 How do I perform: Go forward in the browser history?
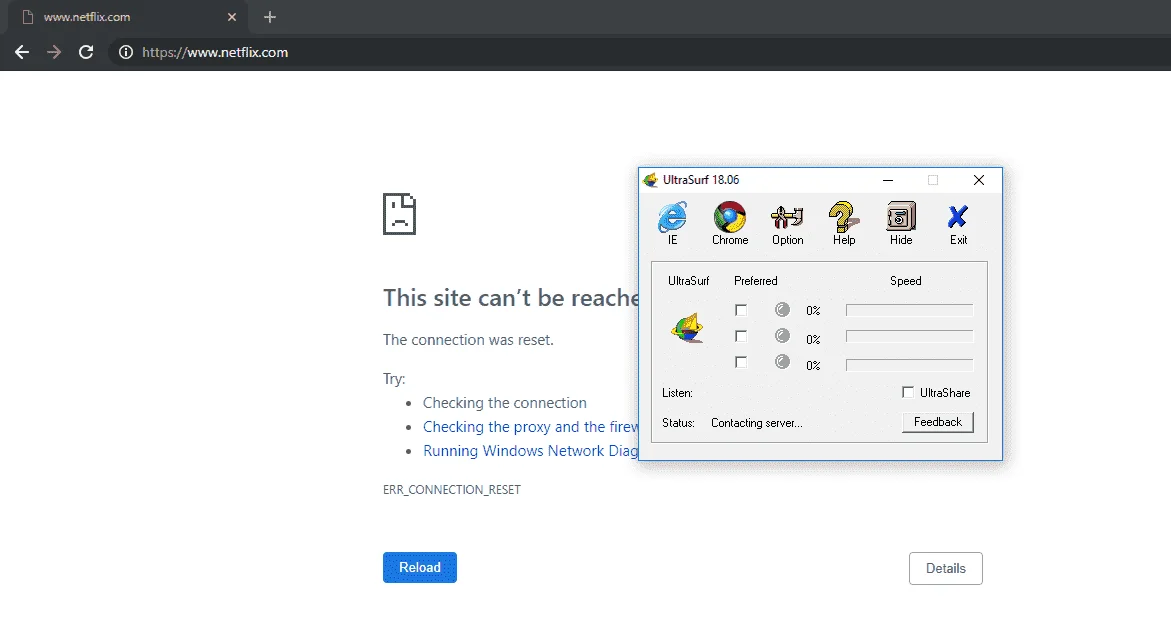point(54,52)
